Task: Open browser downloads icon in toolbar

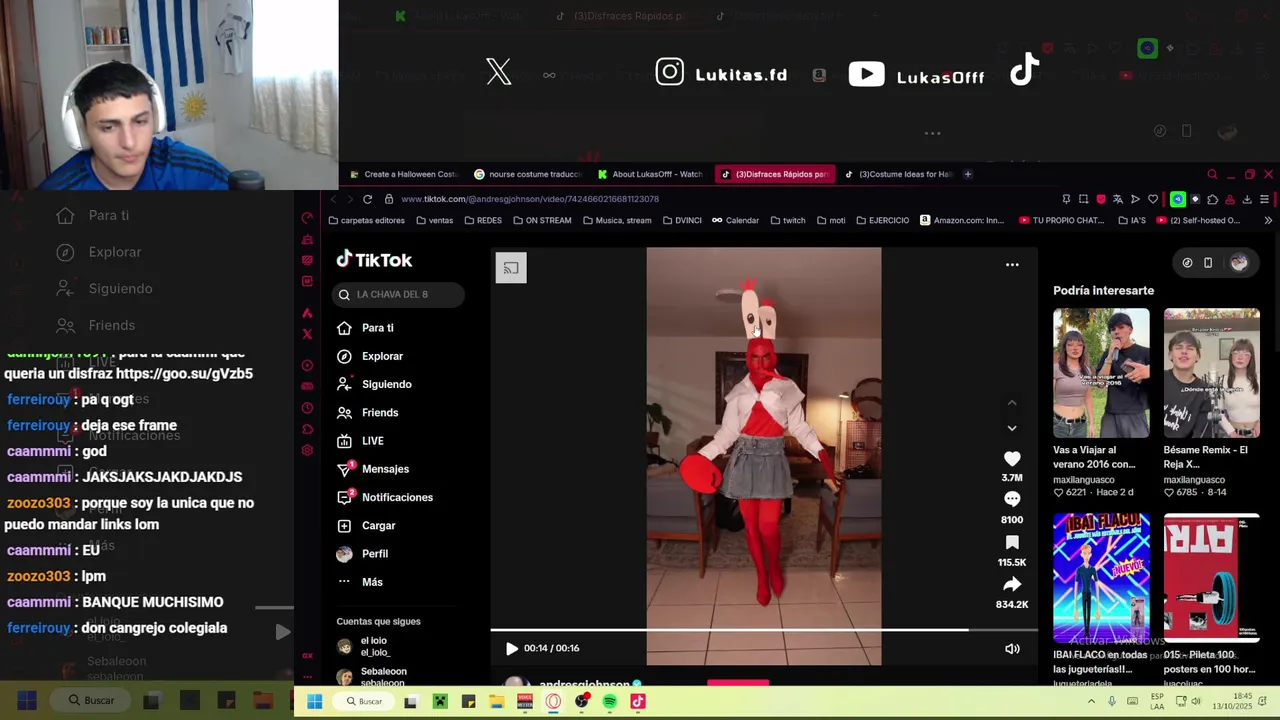Action: coord(1247,199)
